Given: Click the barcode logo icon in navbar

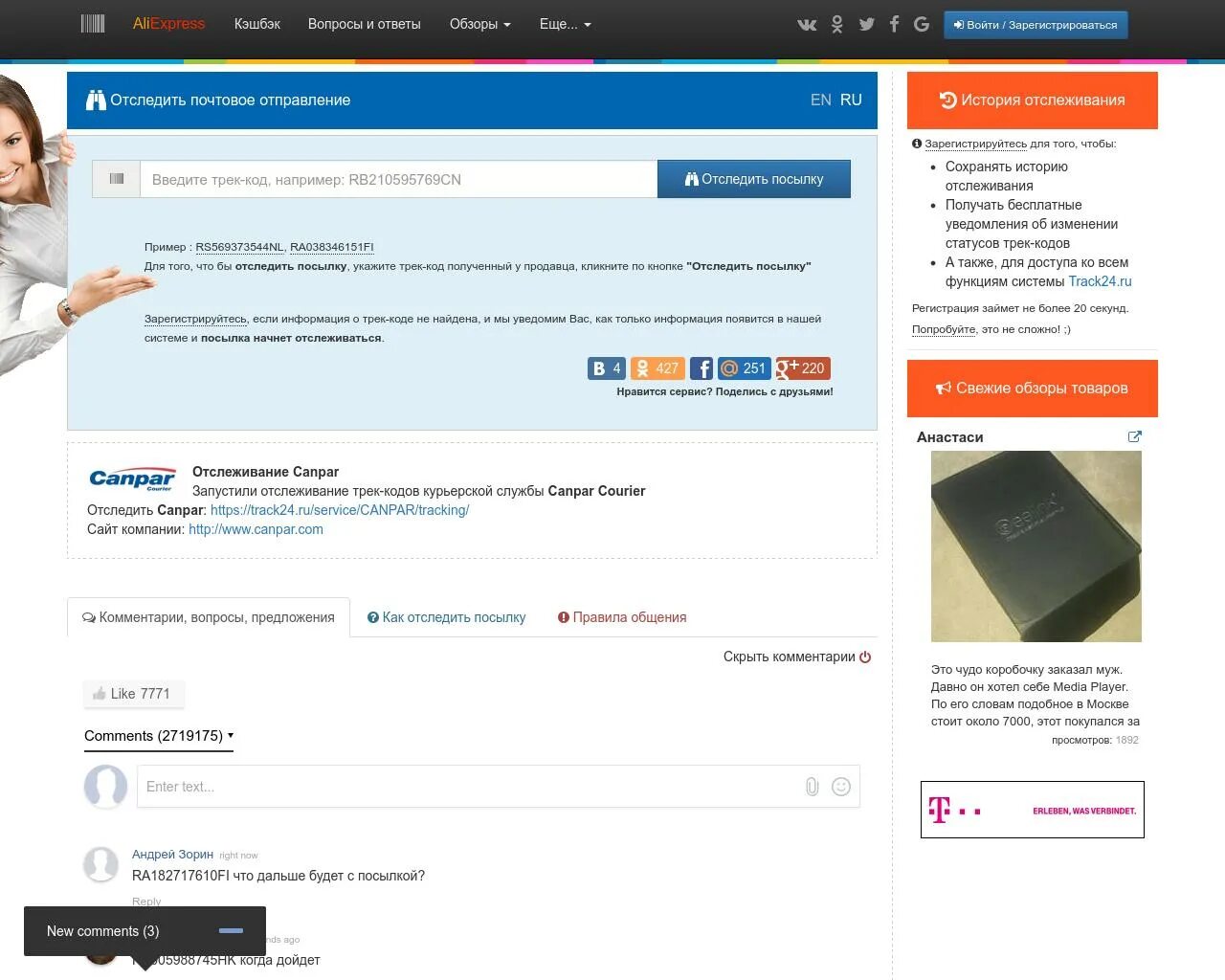Looking at the screenshot, I should point(93,24).
